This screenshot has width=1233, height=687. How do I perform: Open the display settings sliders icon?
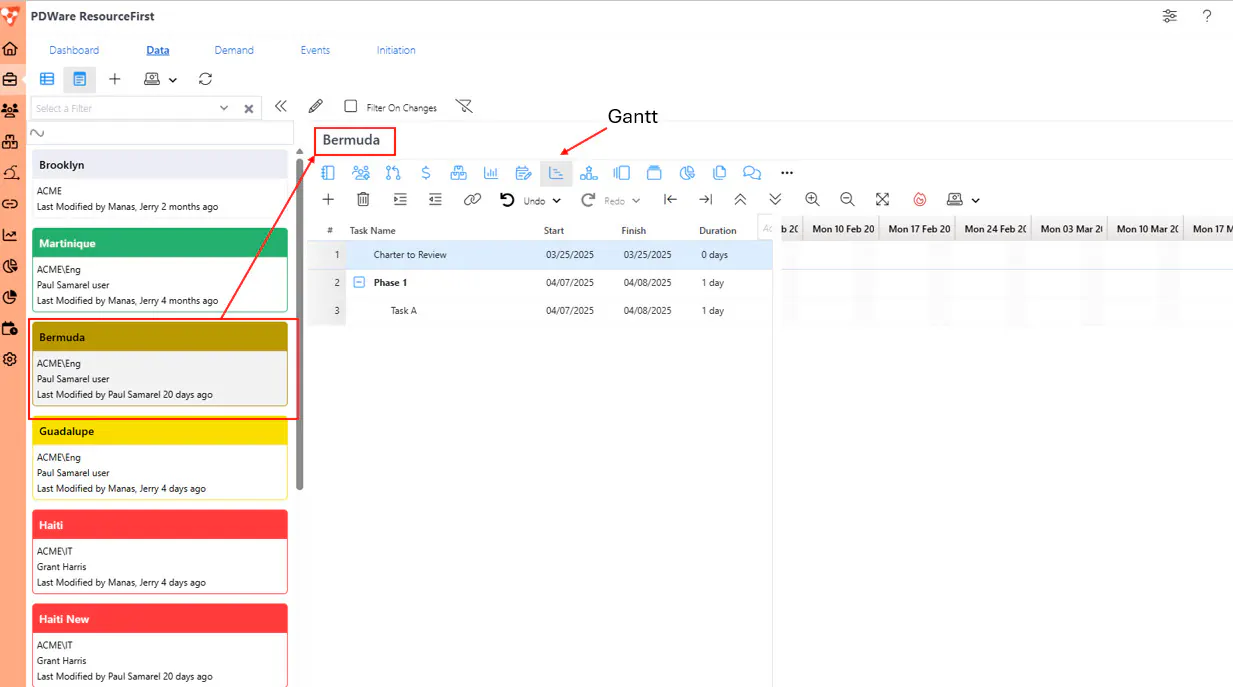(x=1170, y=16)
